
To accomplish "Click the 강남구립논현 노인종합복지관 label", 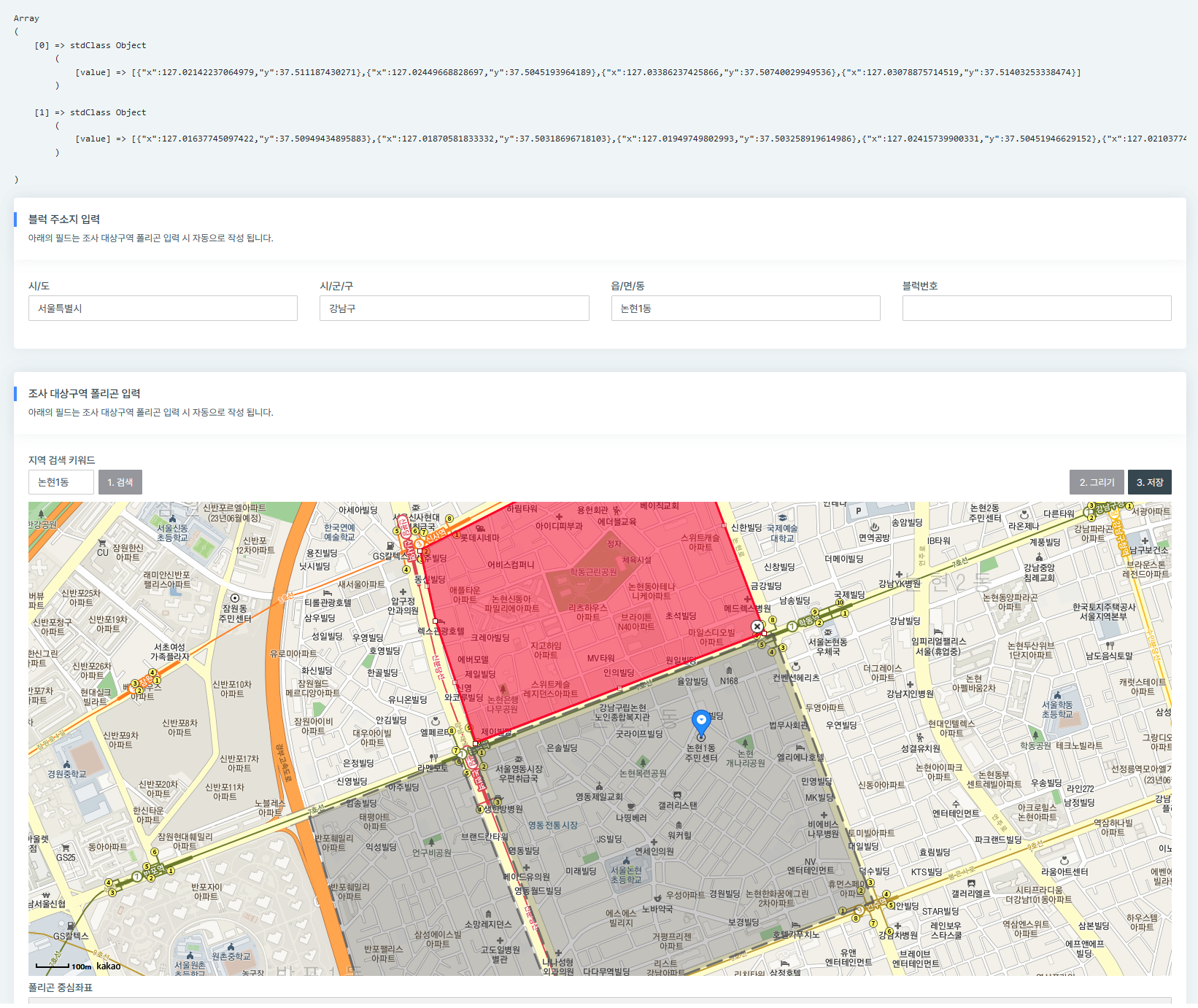I will [622, 713].
